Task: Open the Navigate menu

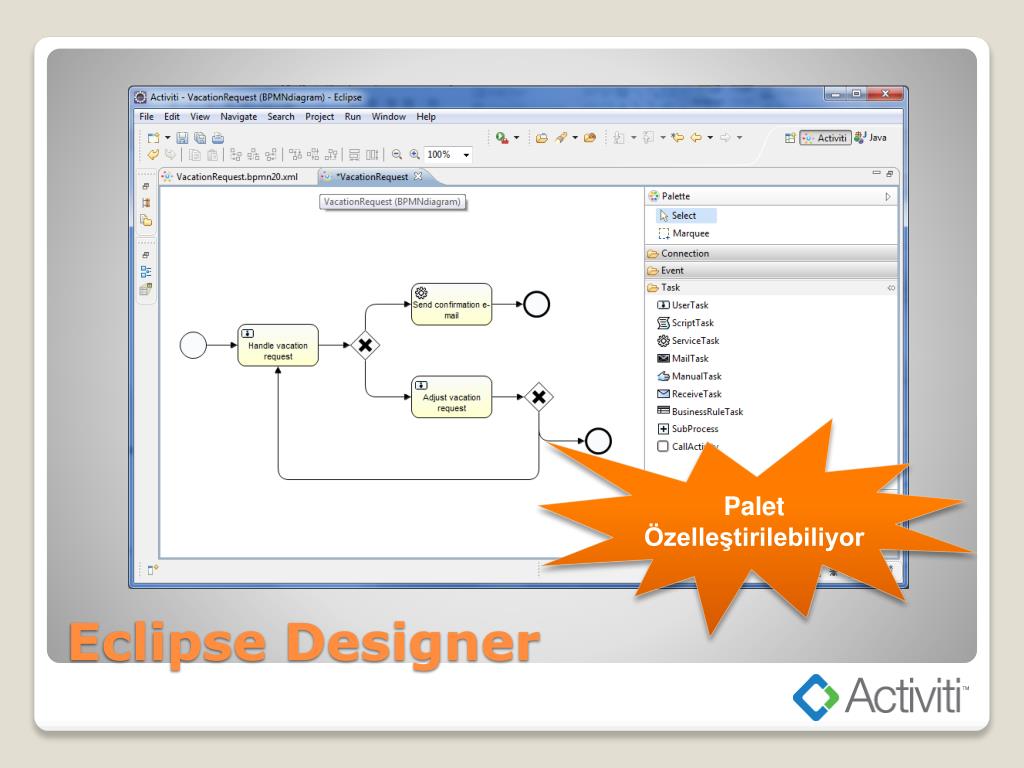Action: click(x=238, y=117)
